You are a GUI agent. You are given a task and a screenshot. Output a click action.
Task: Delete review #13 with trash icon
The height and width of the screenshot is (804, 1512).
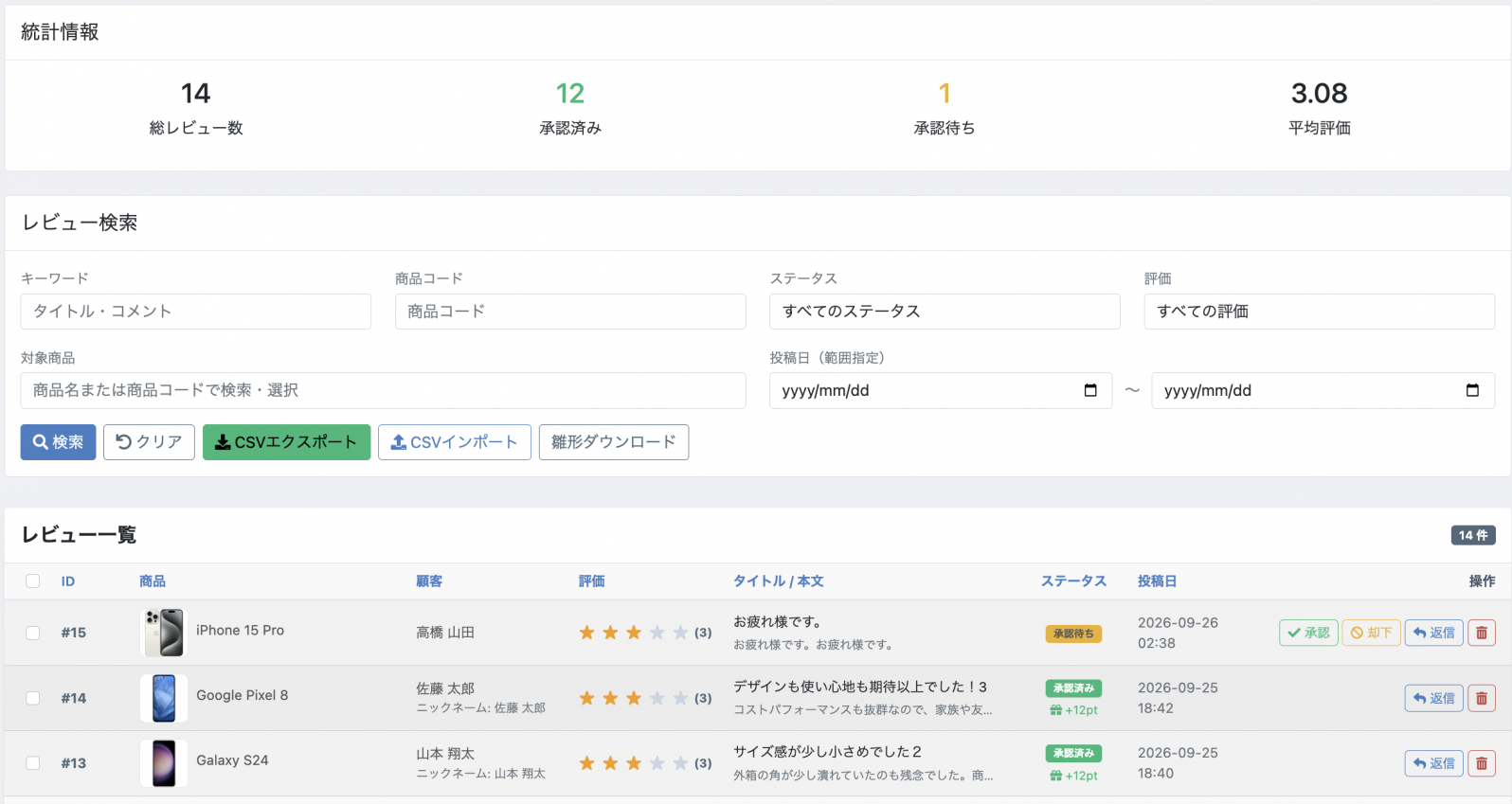click(x=1482, y=763)
